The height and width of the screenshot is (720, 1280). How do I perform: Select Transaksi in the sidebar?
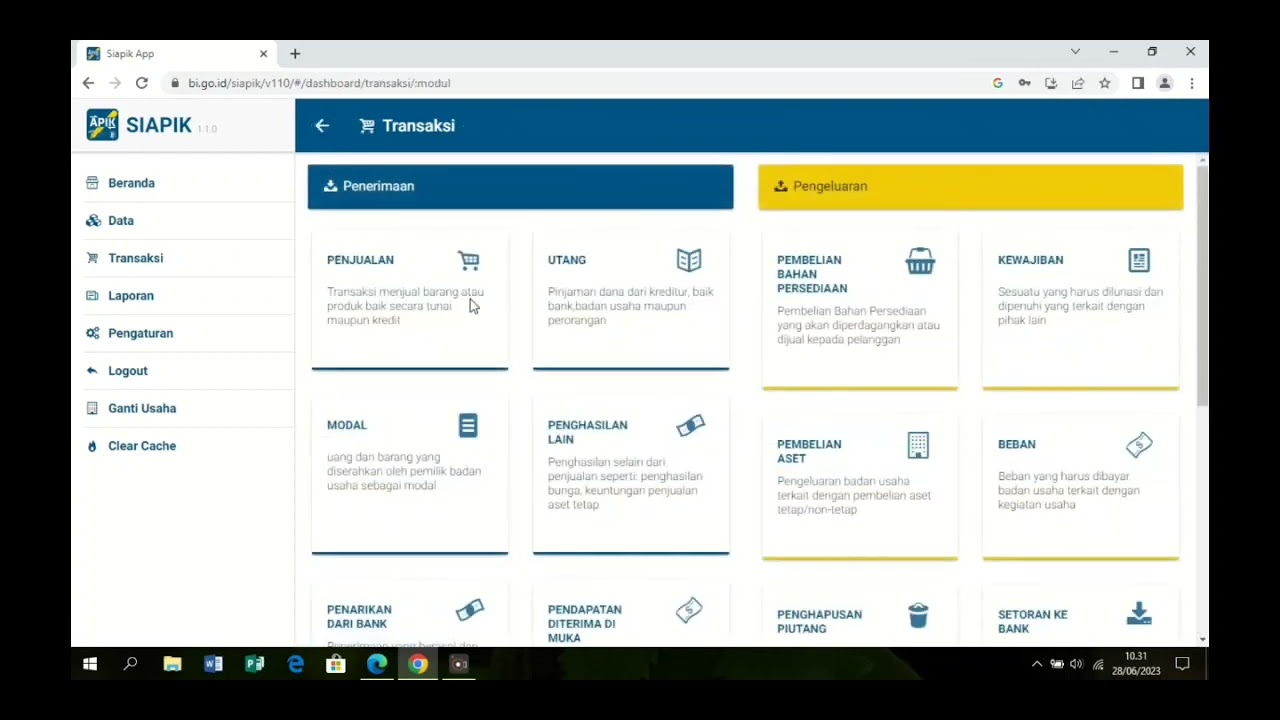coord(135,258)
